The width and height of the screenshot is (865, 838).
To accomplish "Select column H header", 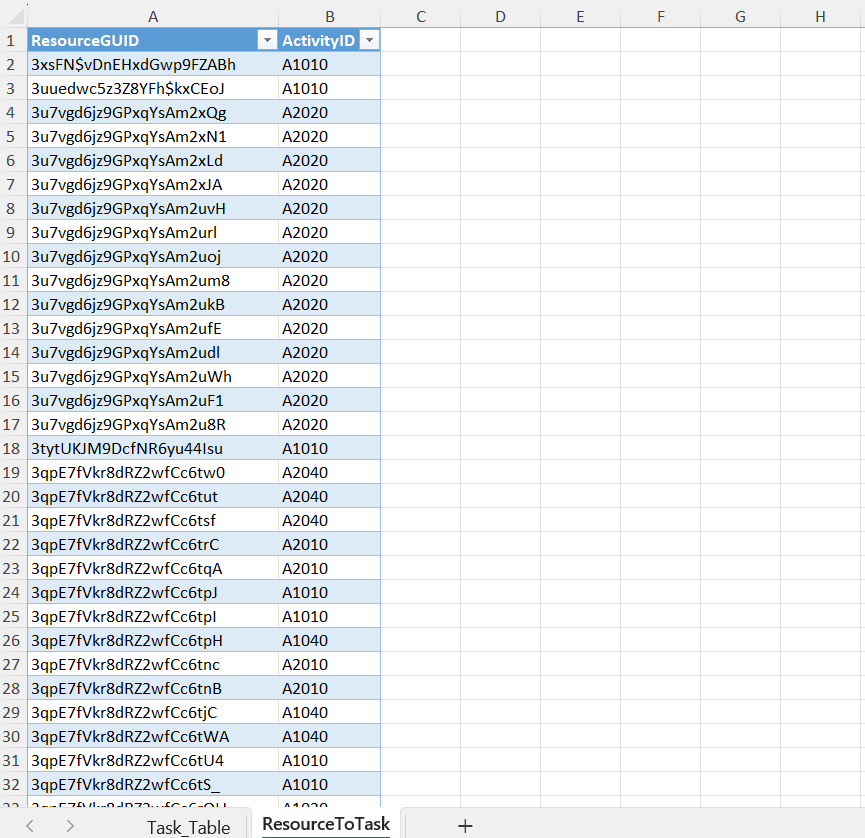I will click(820, 16).
